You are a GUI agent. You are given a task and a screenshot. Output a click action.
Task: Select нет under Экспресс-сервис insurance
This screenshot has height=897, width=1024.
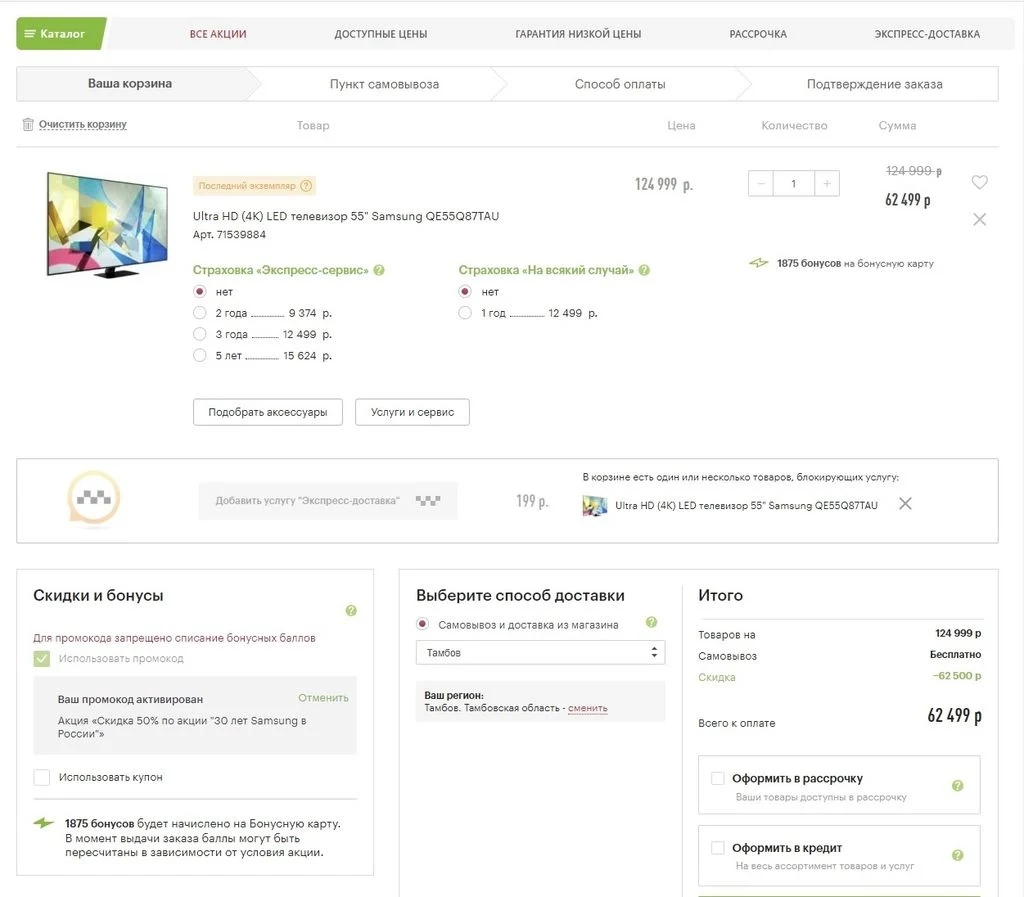click(200, 291)
